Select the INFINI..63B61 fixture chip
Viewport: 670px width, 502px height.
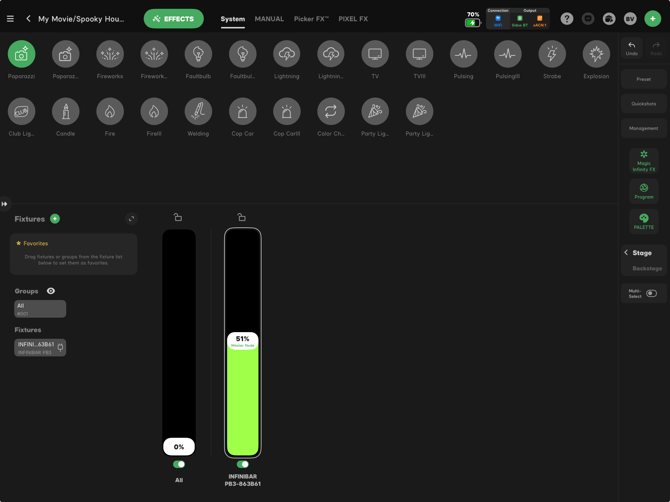click(x=40, y=347)
